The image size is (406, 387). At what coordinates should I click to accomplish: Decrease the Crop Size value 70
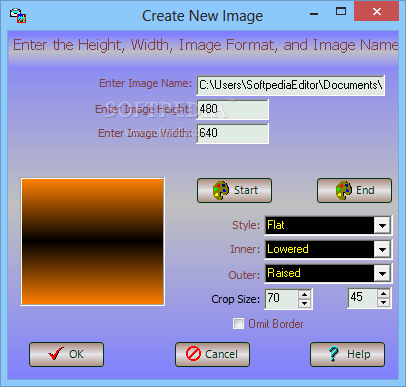304,303
